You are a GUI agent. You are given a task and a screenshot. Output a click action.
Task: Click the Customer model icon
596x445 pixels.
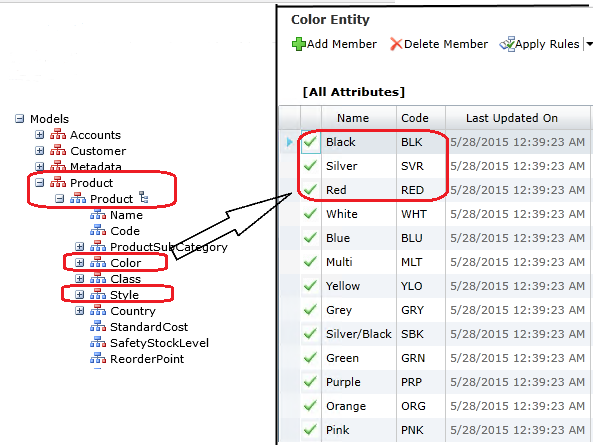pyautogui.click(x=58, y=150)
